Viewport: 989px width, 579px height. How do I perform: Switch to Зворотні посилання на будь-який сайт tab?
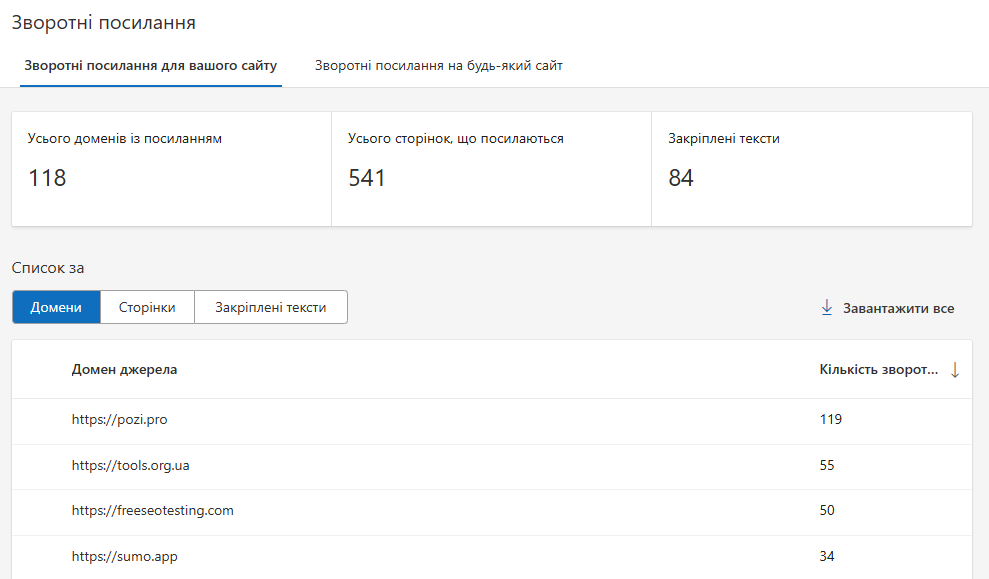pyautogui.click(x=438, y=66)
